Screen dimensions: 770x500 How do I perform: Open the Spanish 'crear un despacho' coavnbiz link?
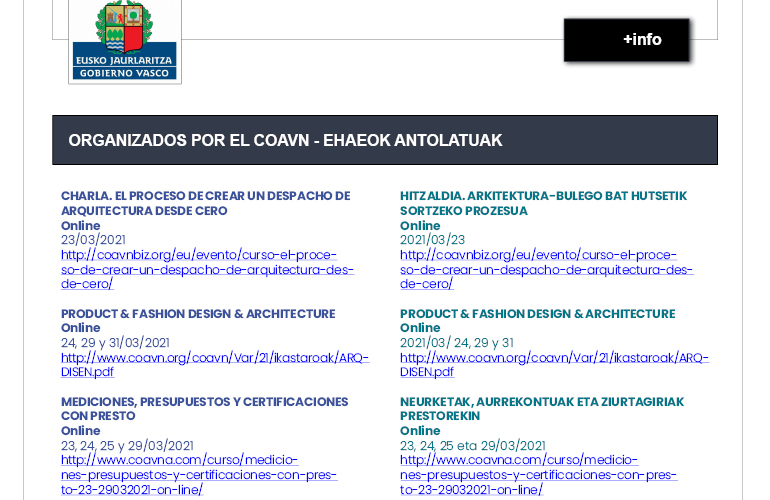207,269
